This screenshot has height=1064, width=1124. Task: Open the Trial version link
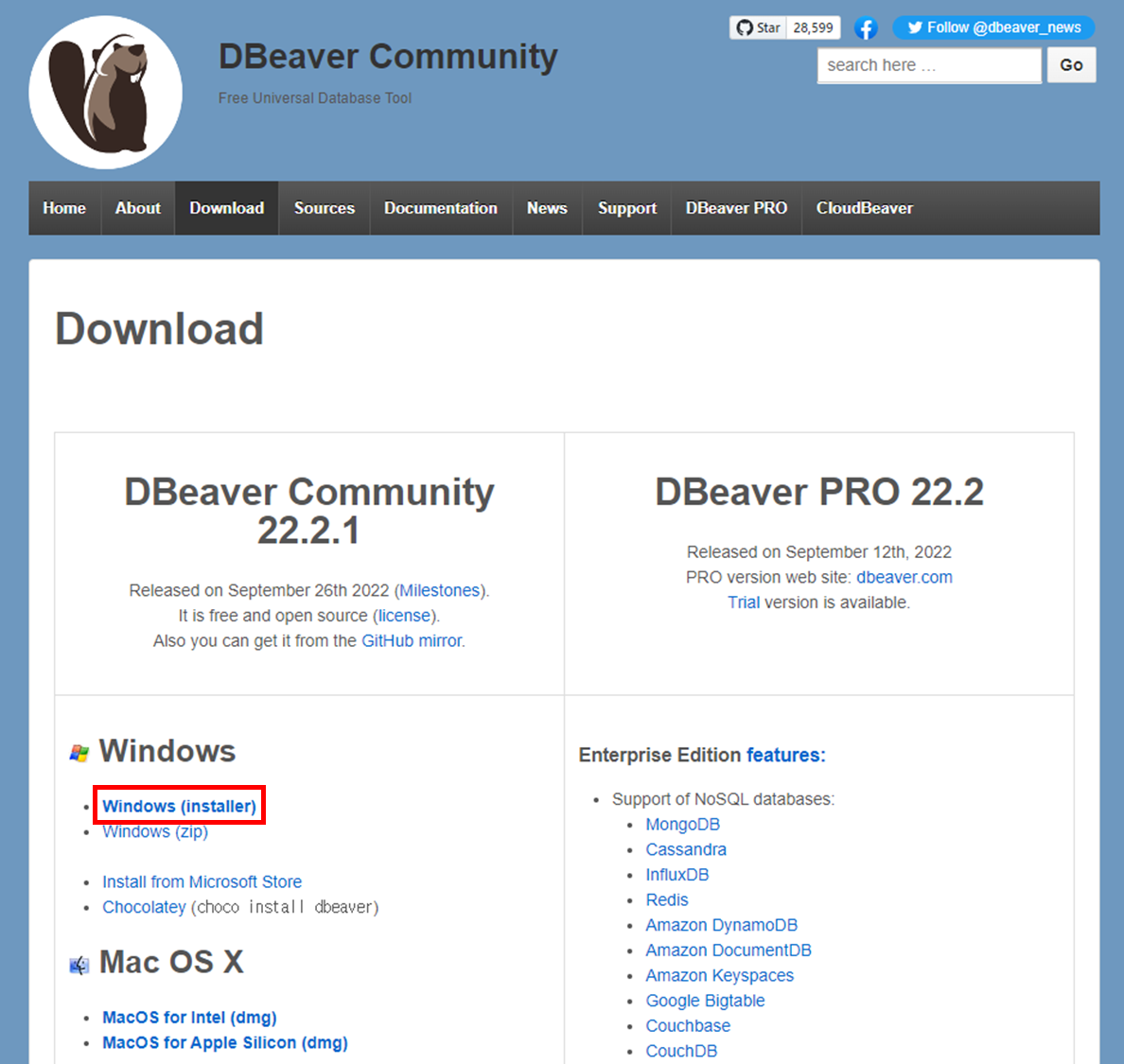point(744,602)
